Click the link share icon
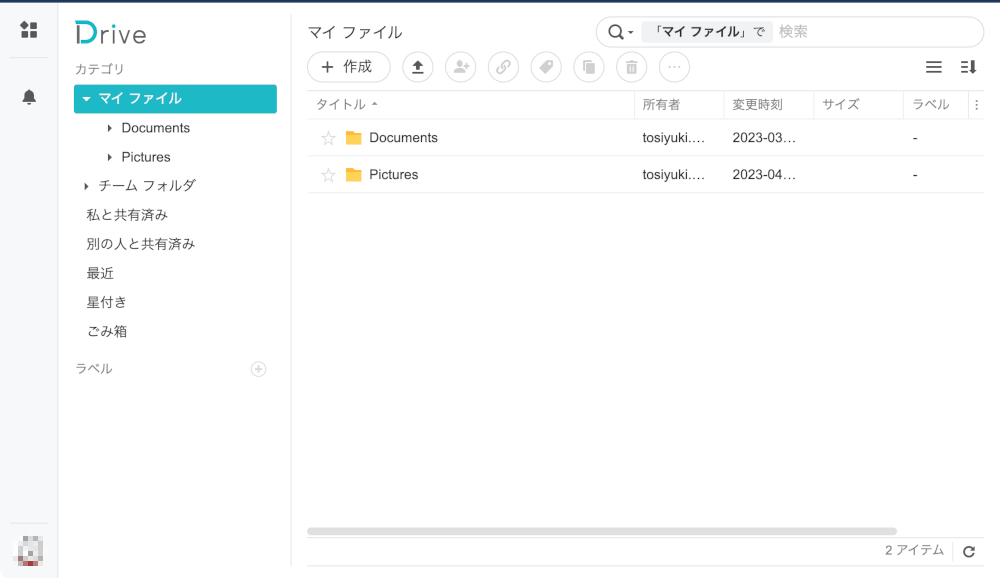 click(503, 67)
